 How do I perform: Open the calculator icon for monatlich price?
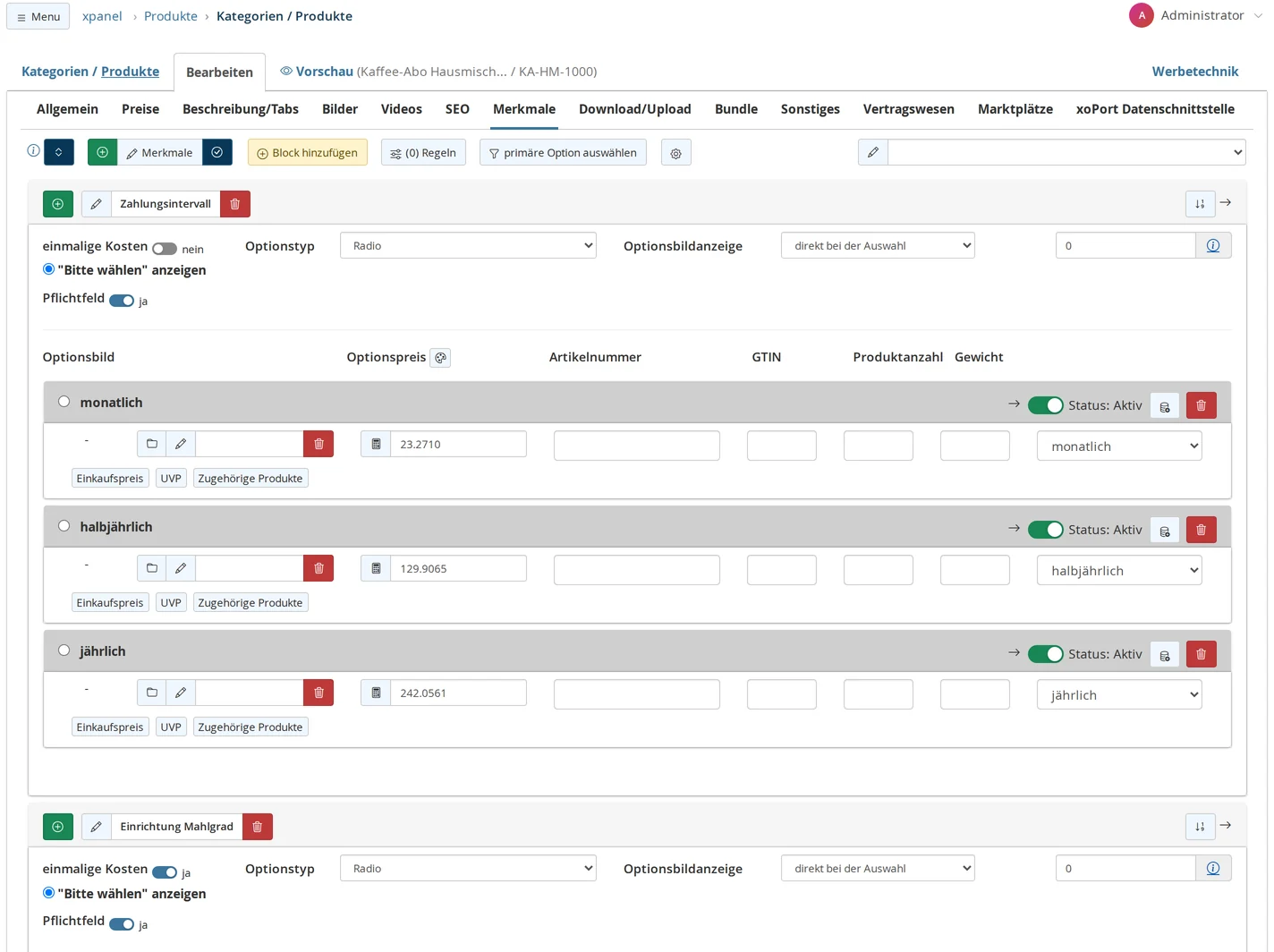click(x=376, y=445)
